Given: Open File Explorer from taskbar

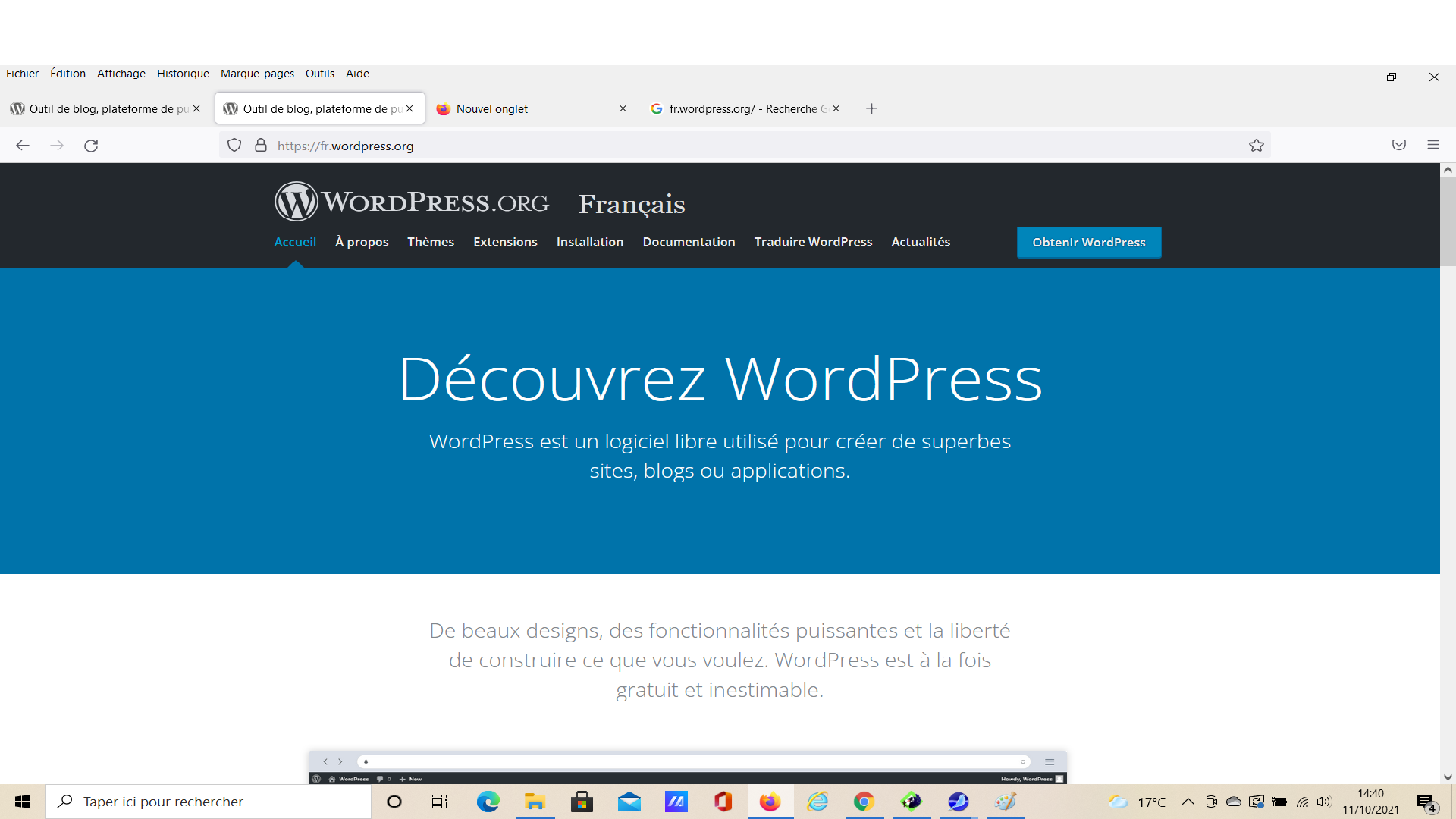Looking at the screenshot, I should [x=535, y=802].
